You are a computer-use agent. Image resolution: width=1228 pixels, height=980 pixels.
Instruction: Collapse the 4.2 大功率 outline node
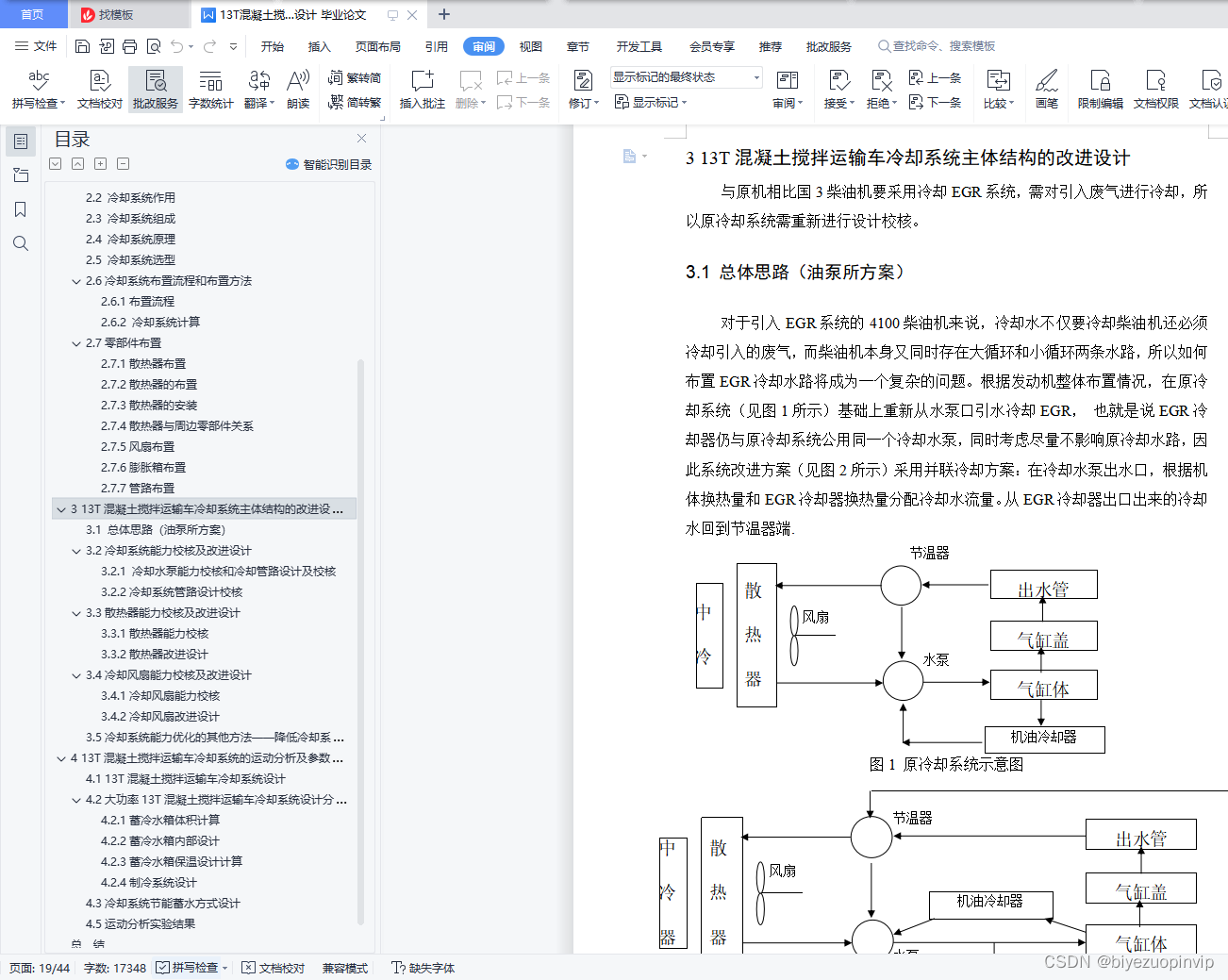tap(76, 800)
